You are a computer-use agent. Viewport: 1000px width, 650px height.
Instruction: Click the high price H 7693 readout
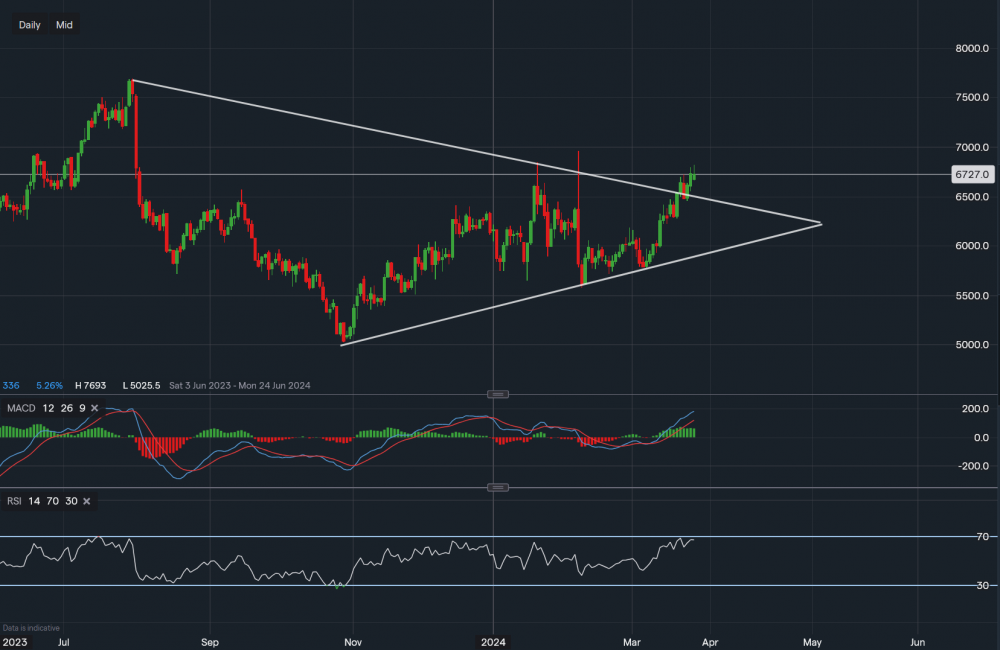point(96,385)
